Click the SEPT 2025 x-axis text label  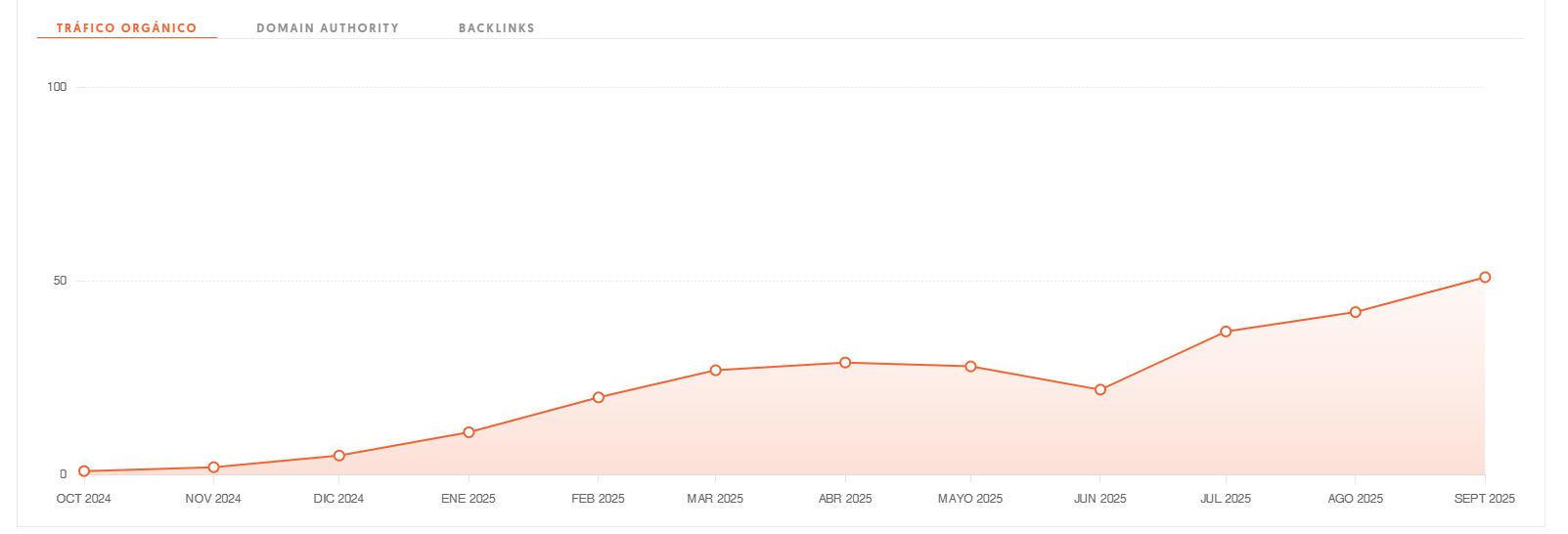pyautogui.click(x=1484, y=499)
